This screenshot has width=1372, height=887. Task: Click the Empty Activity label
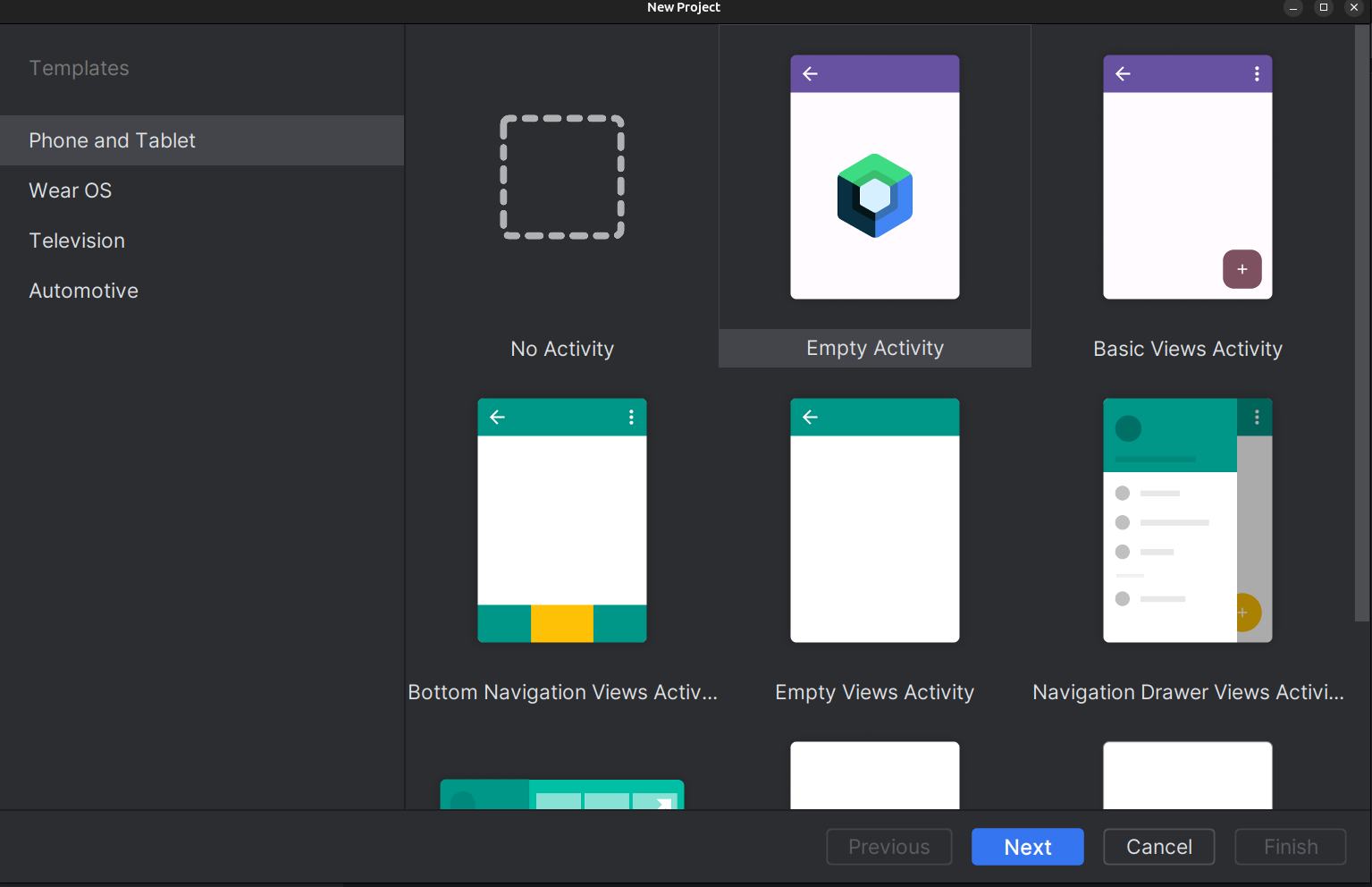tap(875, 348)
